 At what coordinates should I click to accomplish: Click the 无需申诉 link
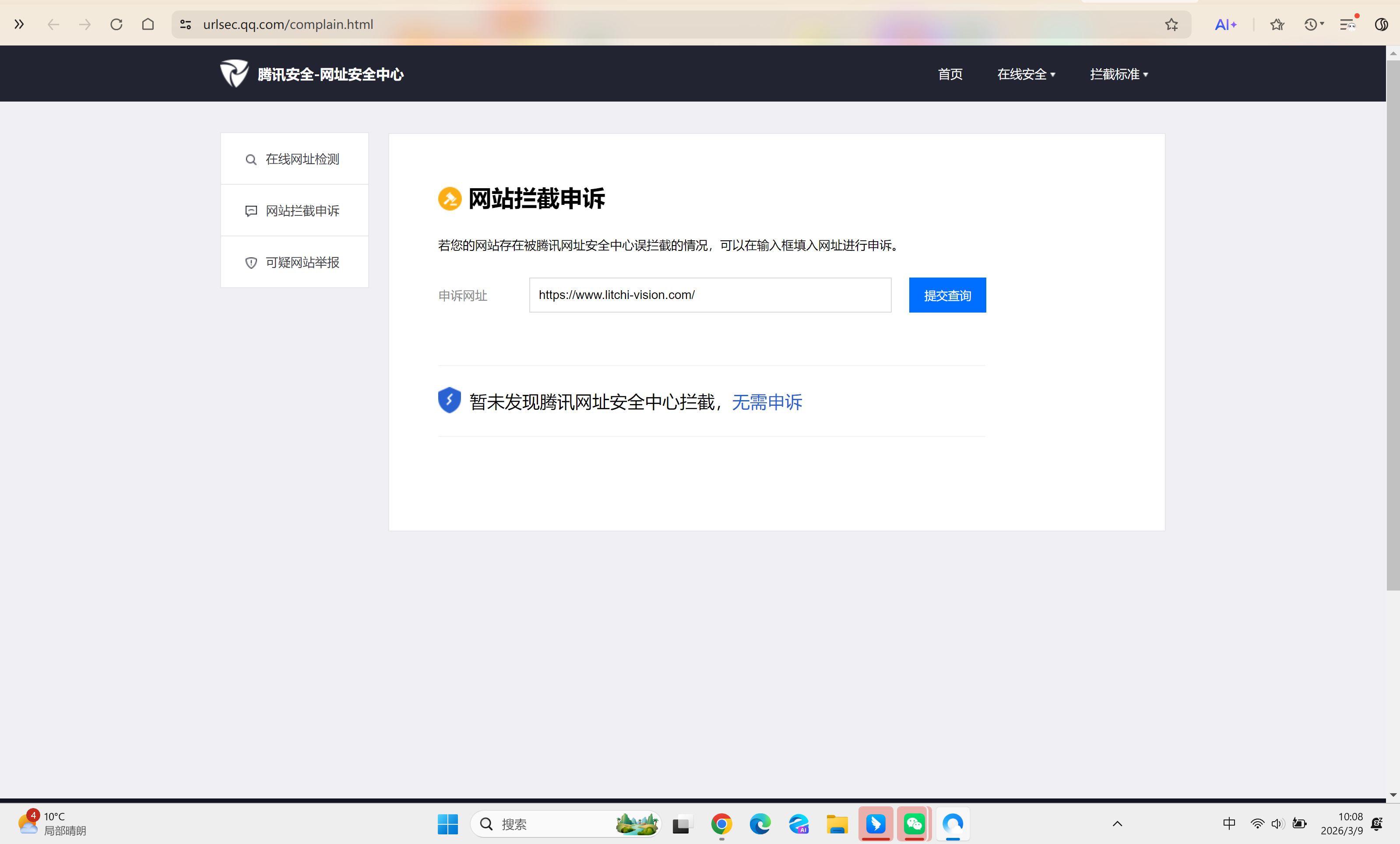pyautogui.click(x=767, y=402)
